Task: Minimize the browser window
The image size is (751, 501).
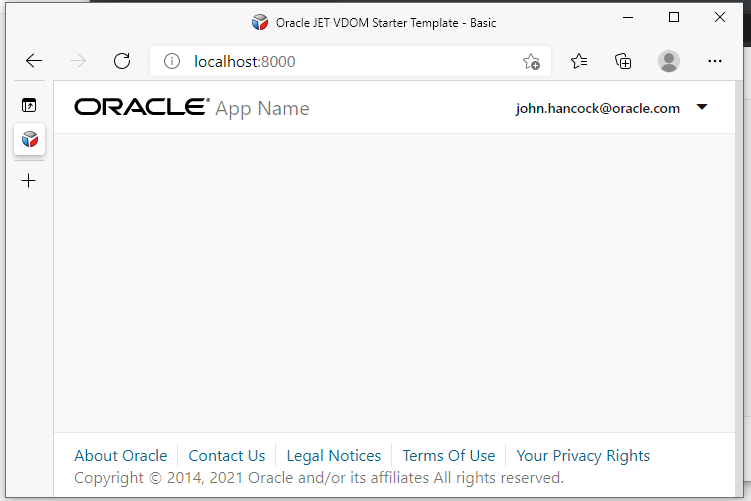Action: tap(628, 18)
